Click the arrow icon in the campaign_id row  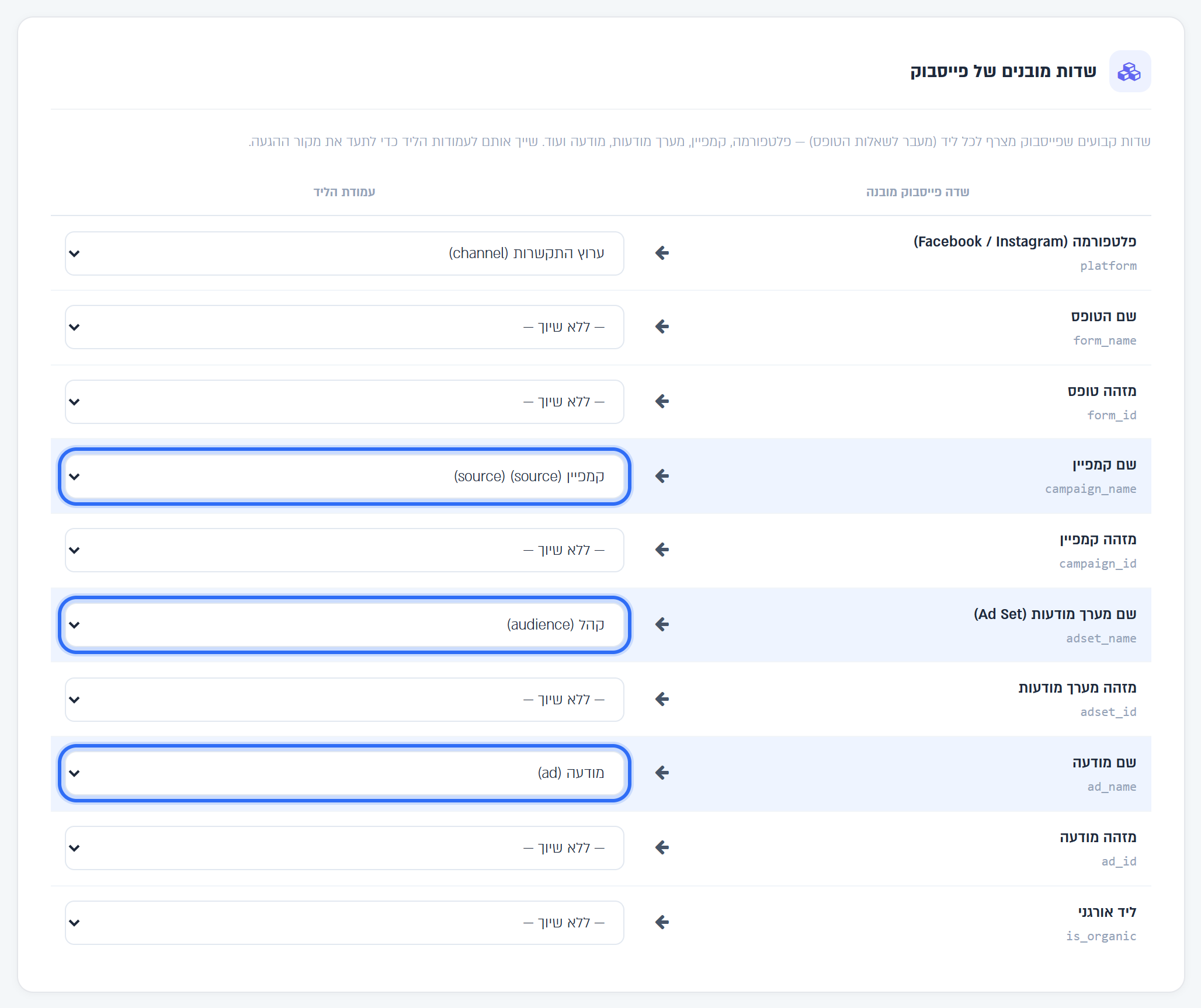click(x=662, y=550)
